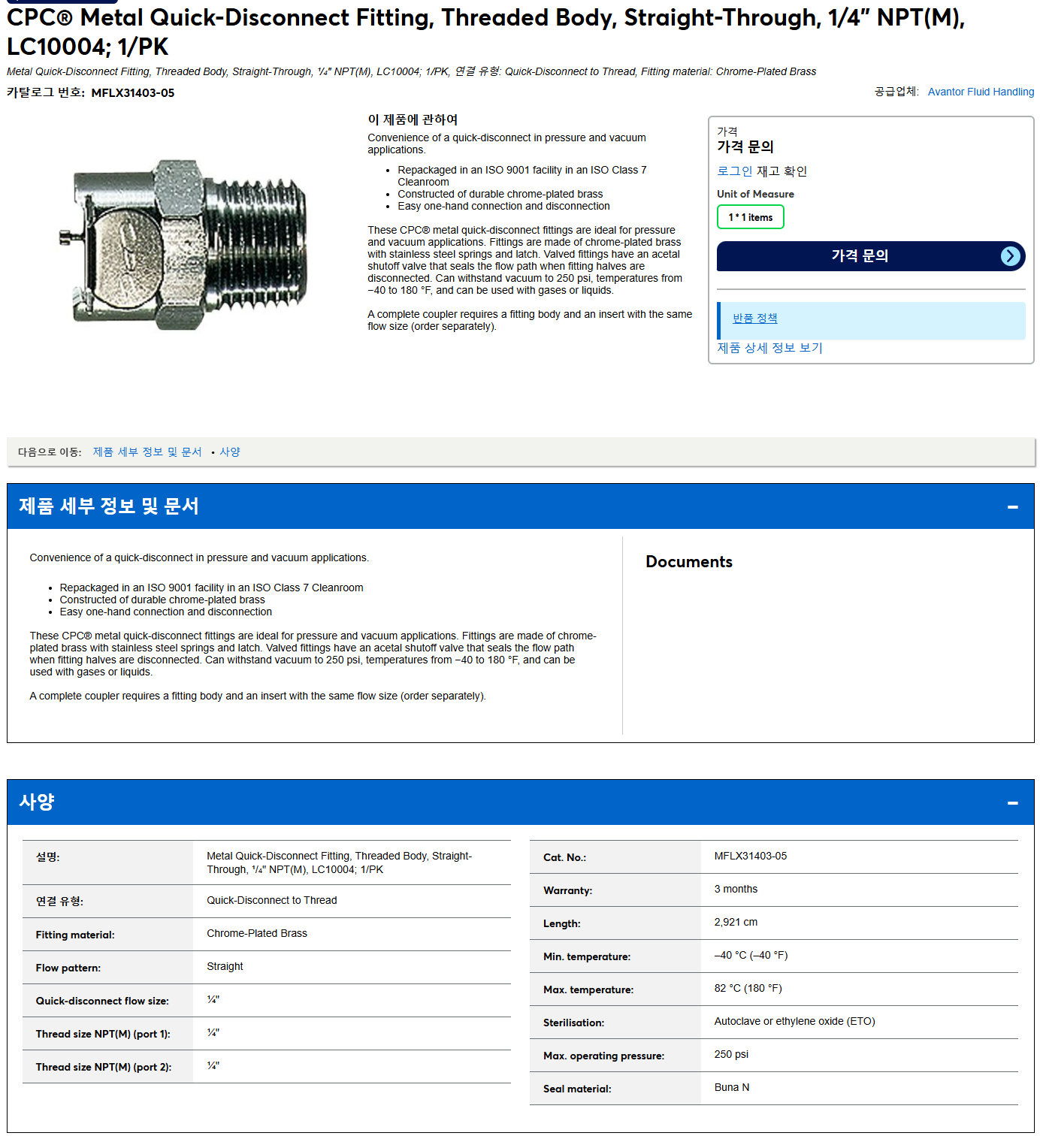Collapse the 제품 세부 정보 및 문서 section
The width and height of the screenshot is (1040, 1148).
(x=1012, y=507)
